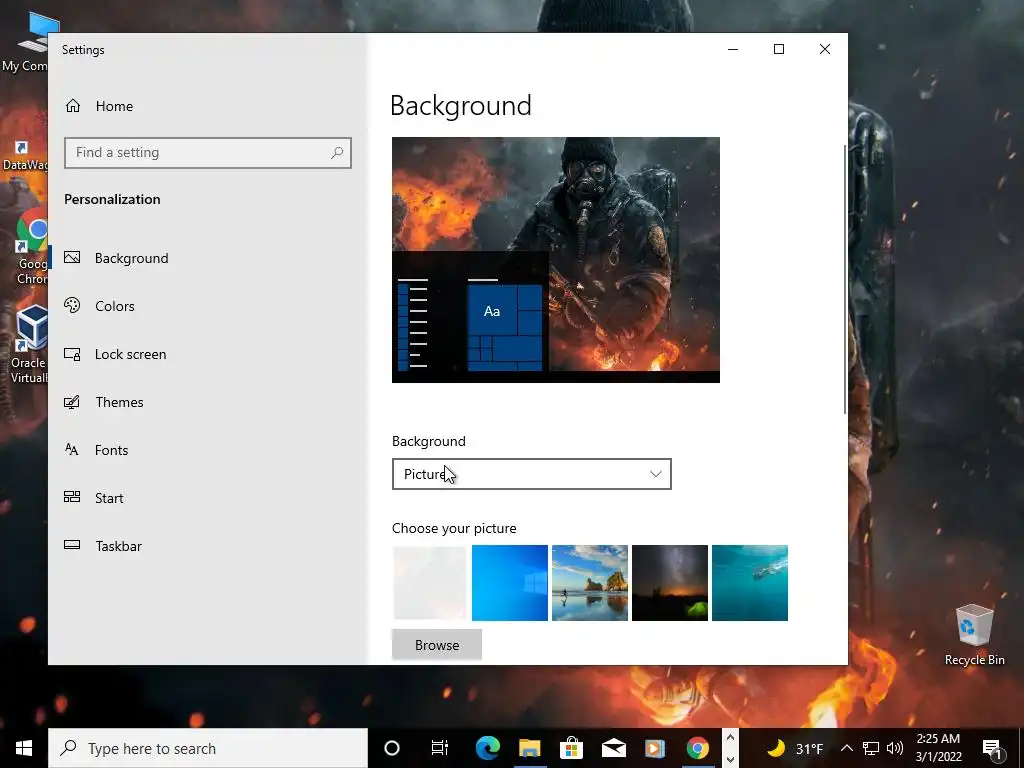Click the taskbar Type here to search box
This screenshot has width=1024, height=768.
tap(208, 748)
